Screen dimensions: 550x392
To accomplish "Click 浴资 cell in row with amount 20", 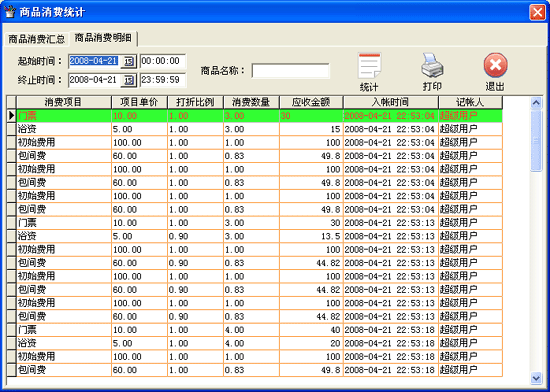I will (64, 343).
